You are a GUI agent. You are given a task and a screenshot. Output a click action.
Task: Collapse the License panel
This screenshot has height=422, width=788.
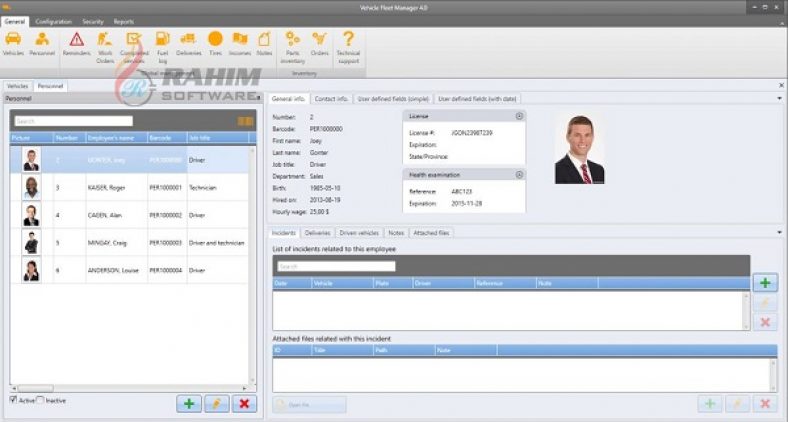(519, 116)
